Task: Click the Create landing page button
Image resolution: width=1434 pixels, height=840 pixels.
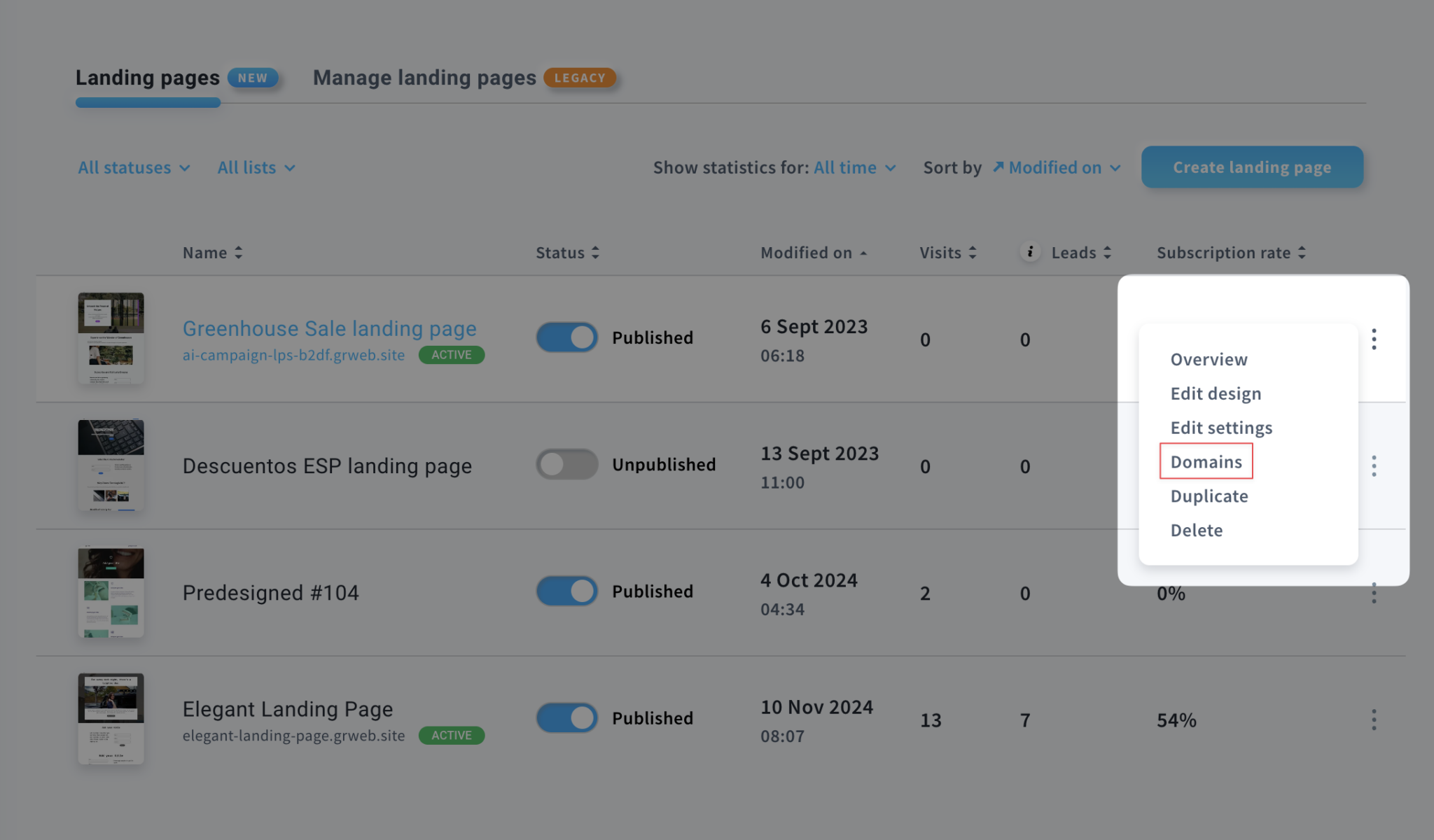Action: pyautogui.click(x=1252, y=167)
